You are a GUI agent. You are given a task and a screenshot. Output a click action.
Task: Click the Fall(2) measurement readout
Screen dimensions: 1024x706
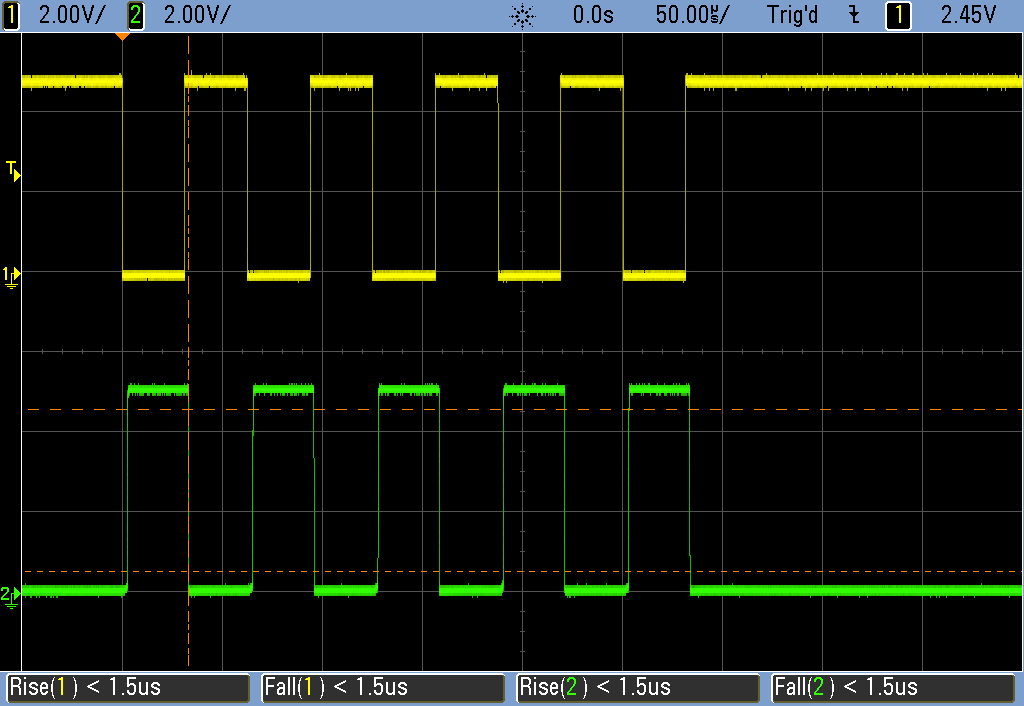pos(895,688)
